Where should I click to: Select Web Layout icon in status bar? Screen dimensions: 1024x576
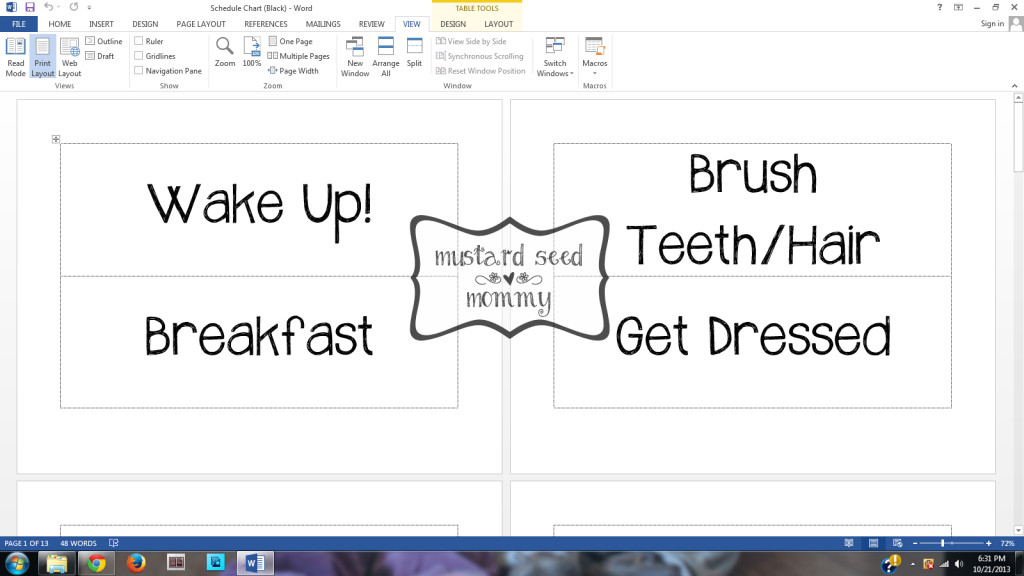pos(897,543)
